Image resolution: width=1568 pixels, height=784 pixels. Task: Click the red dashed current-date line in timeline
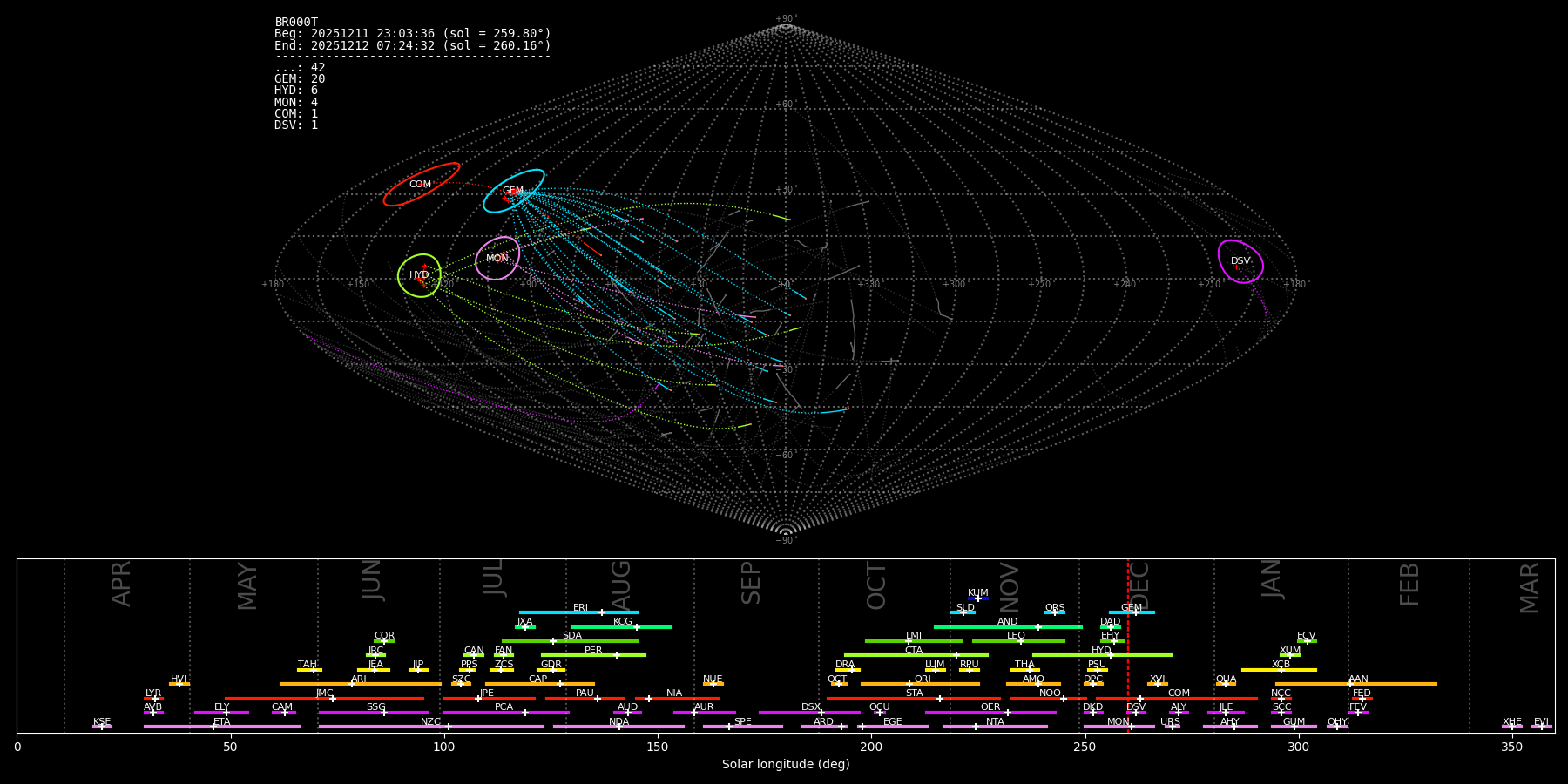(1128, 645)
